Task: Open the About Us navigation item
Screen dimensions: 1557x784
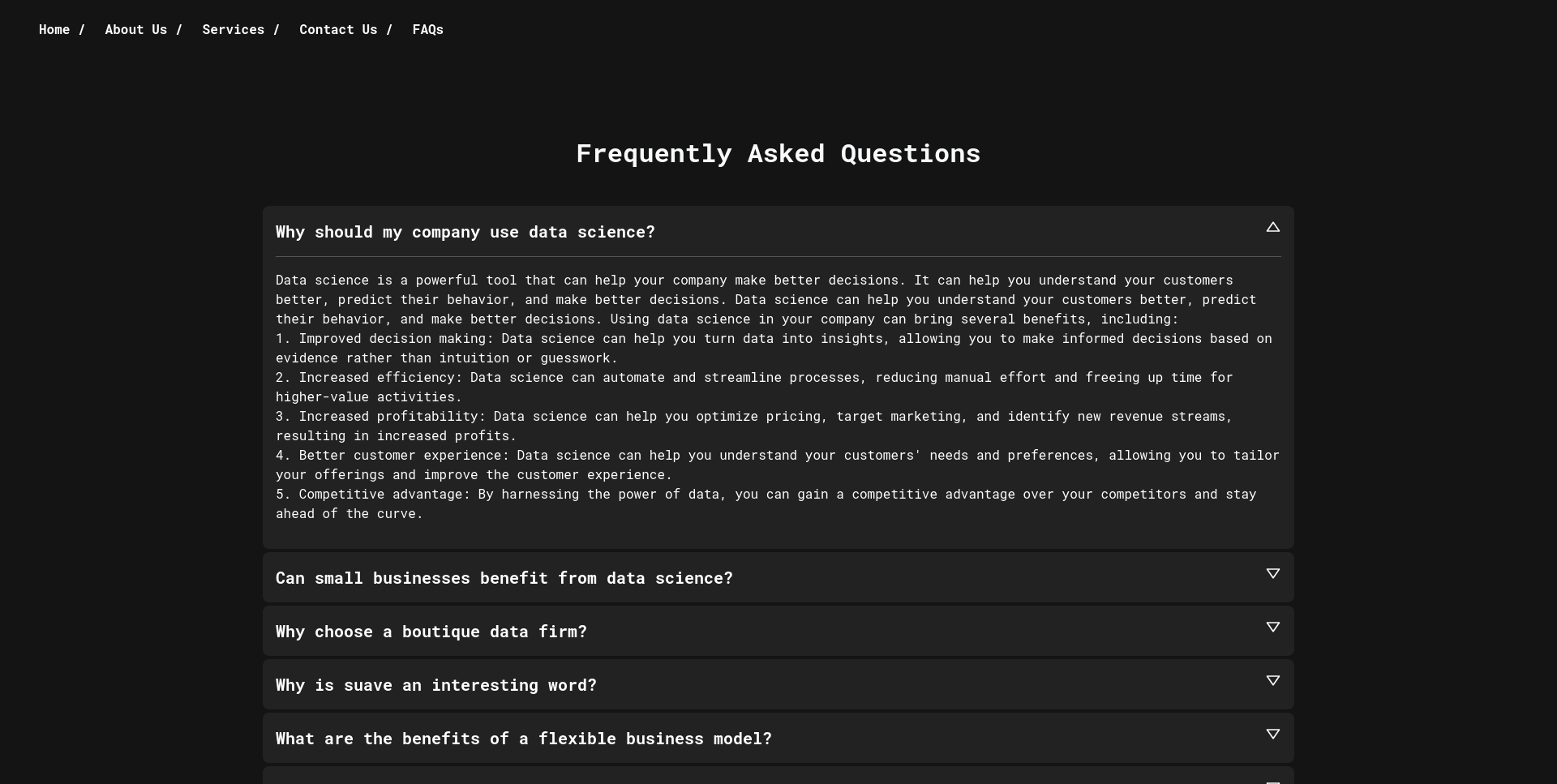Action: coord(135,29)
